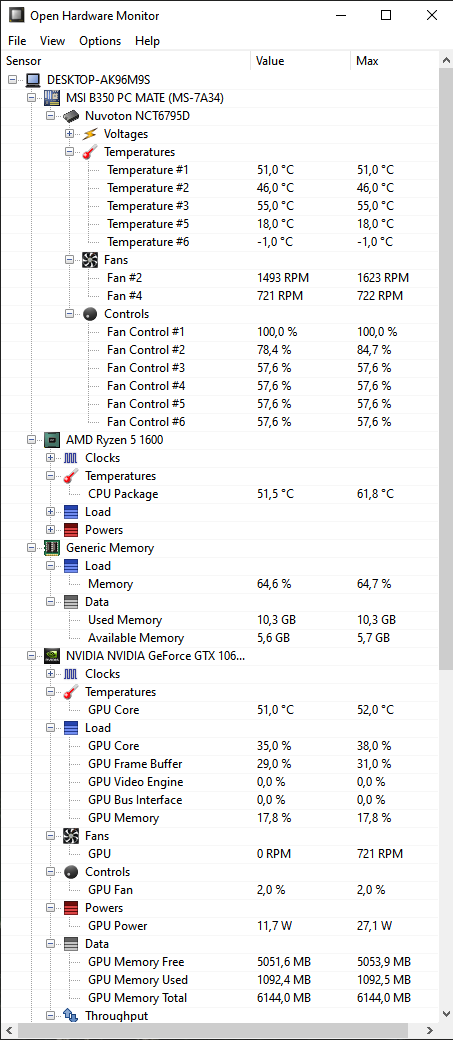Click the Ryzen Powers red bars icon
The height and width of the screenshot is (1040, 453).
tap(71, 530)
